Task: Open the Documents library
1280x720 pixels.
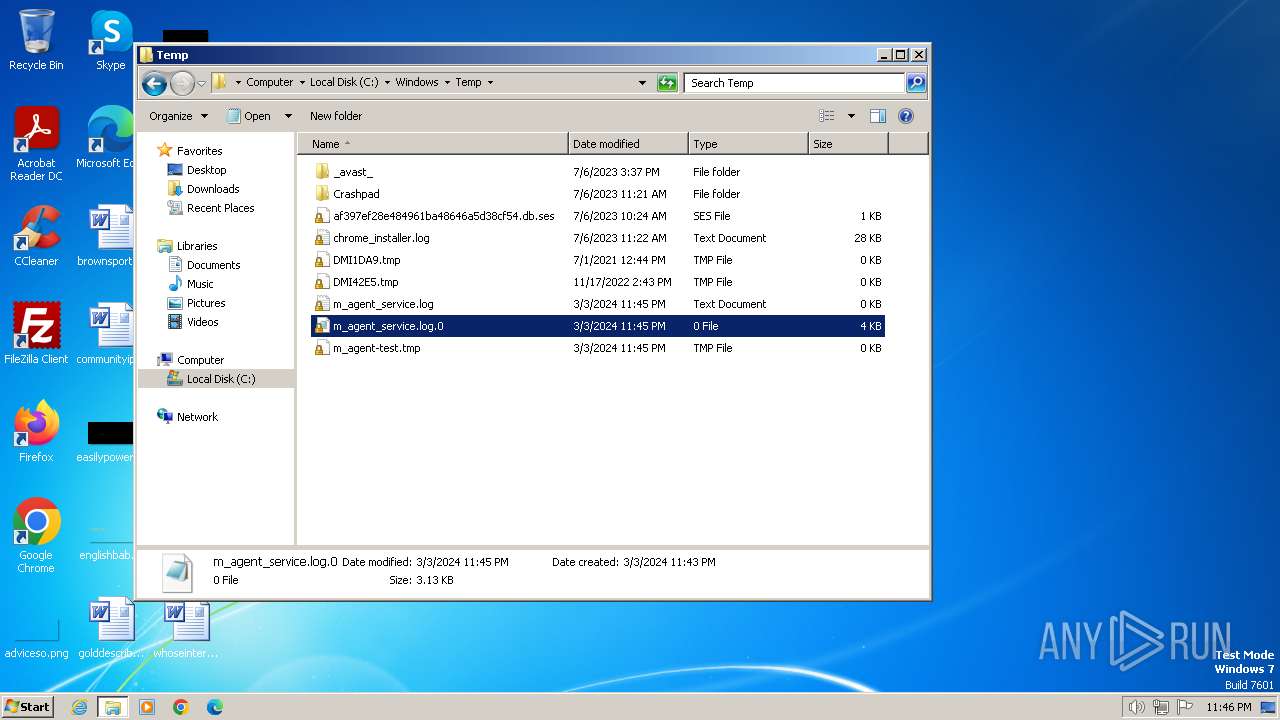Action: coord(213,265)
